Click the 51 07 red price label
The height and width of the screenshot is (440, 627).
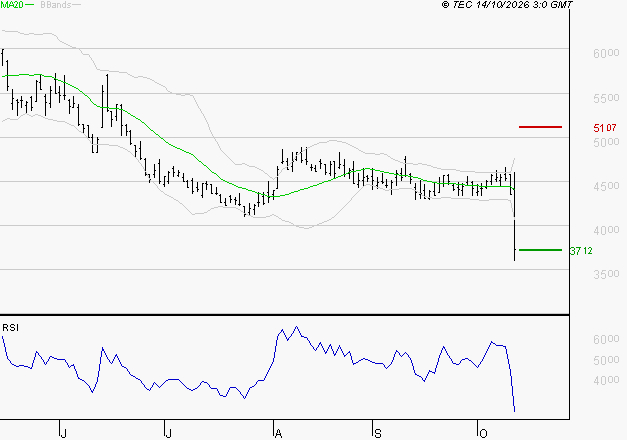point(605,128)
